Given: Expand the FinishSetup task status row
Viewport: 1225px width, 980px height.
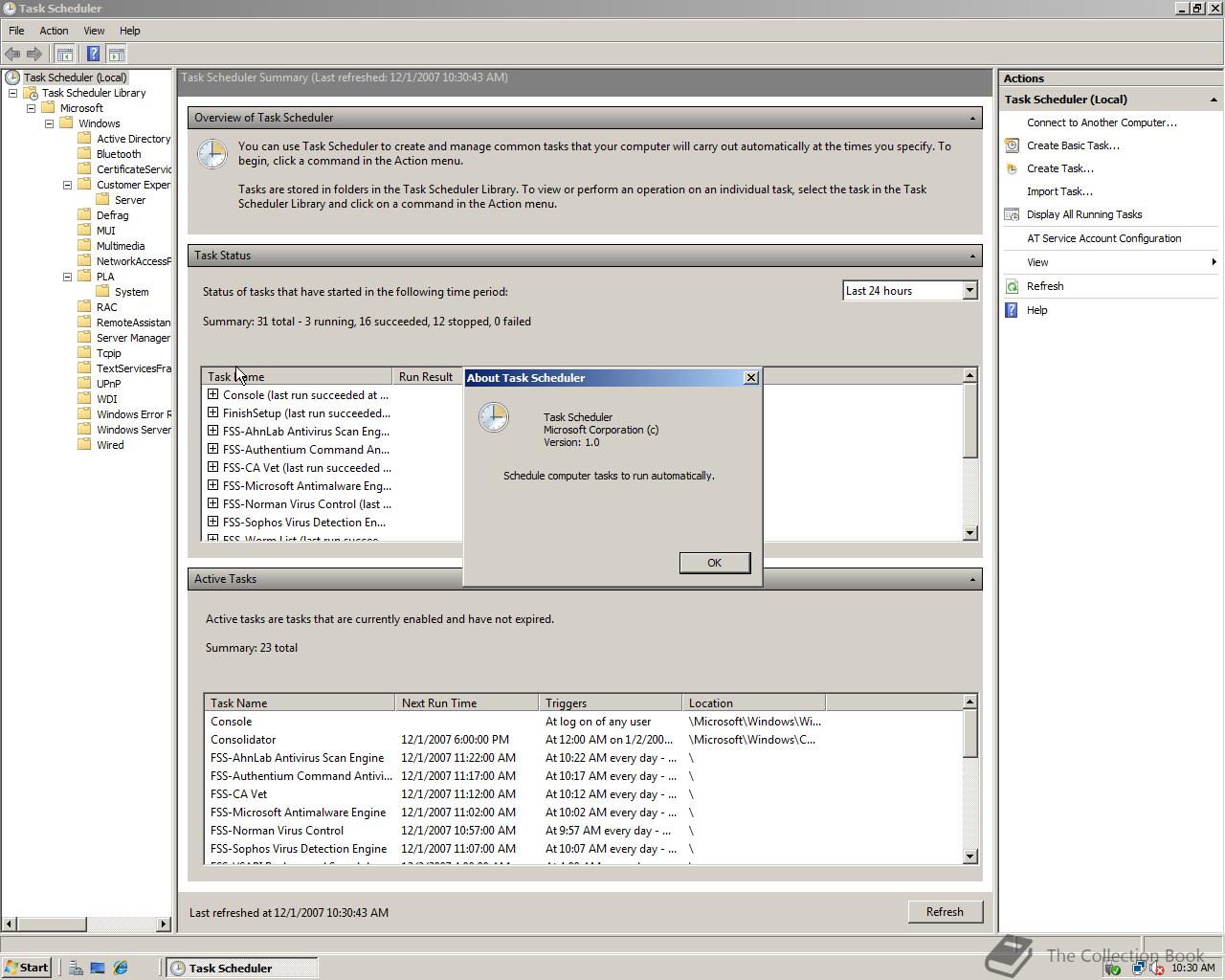Looking at the screenshot, I should click(212, 412).
